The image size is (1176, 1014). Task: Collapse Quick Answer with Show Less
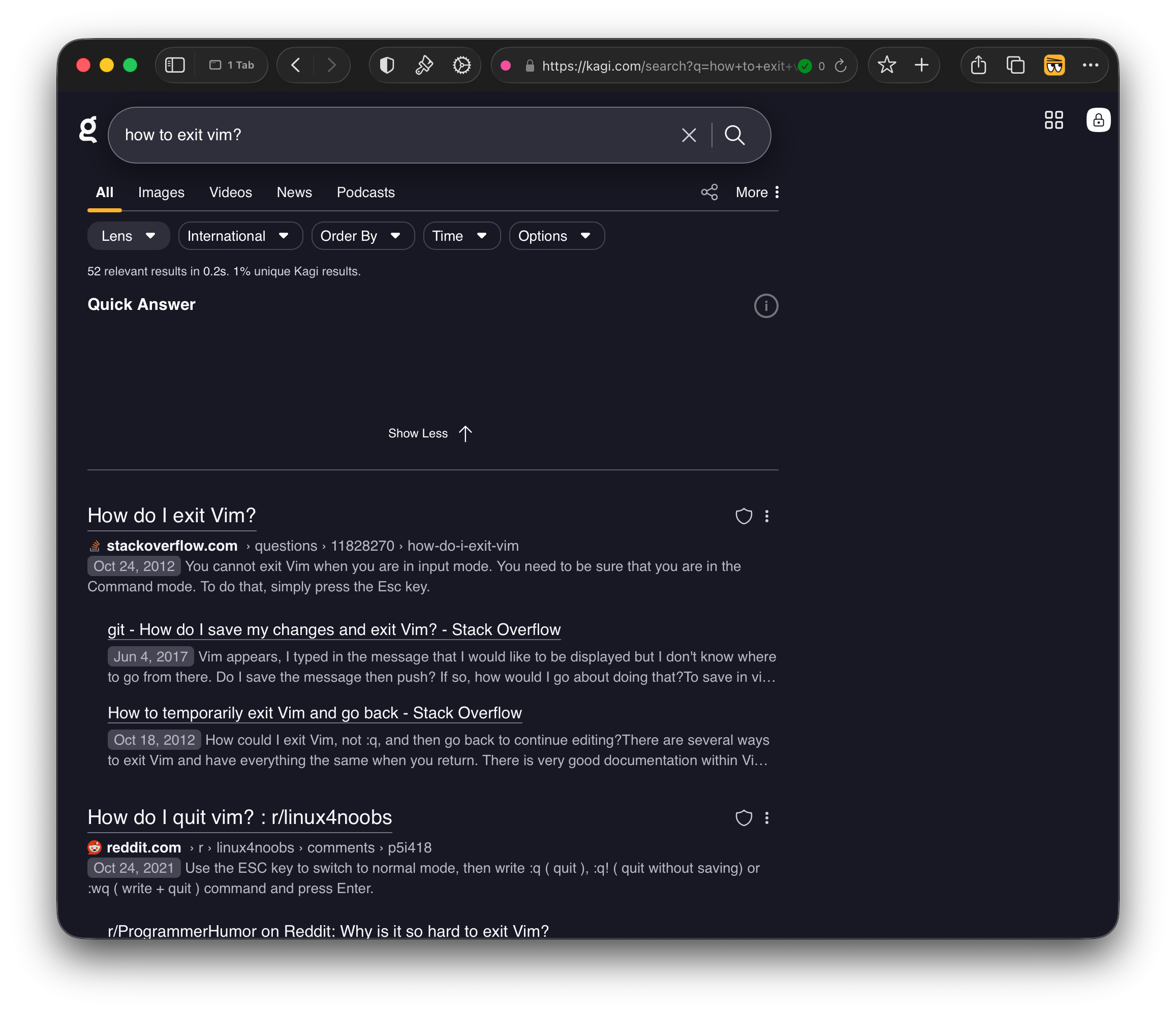click(x=429, y=433)
